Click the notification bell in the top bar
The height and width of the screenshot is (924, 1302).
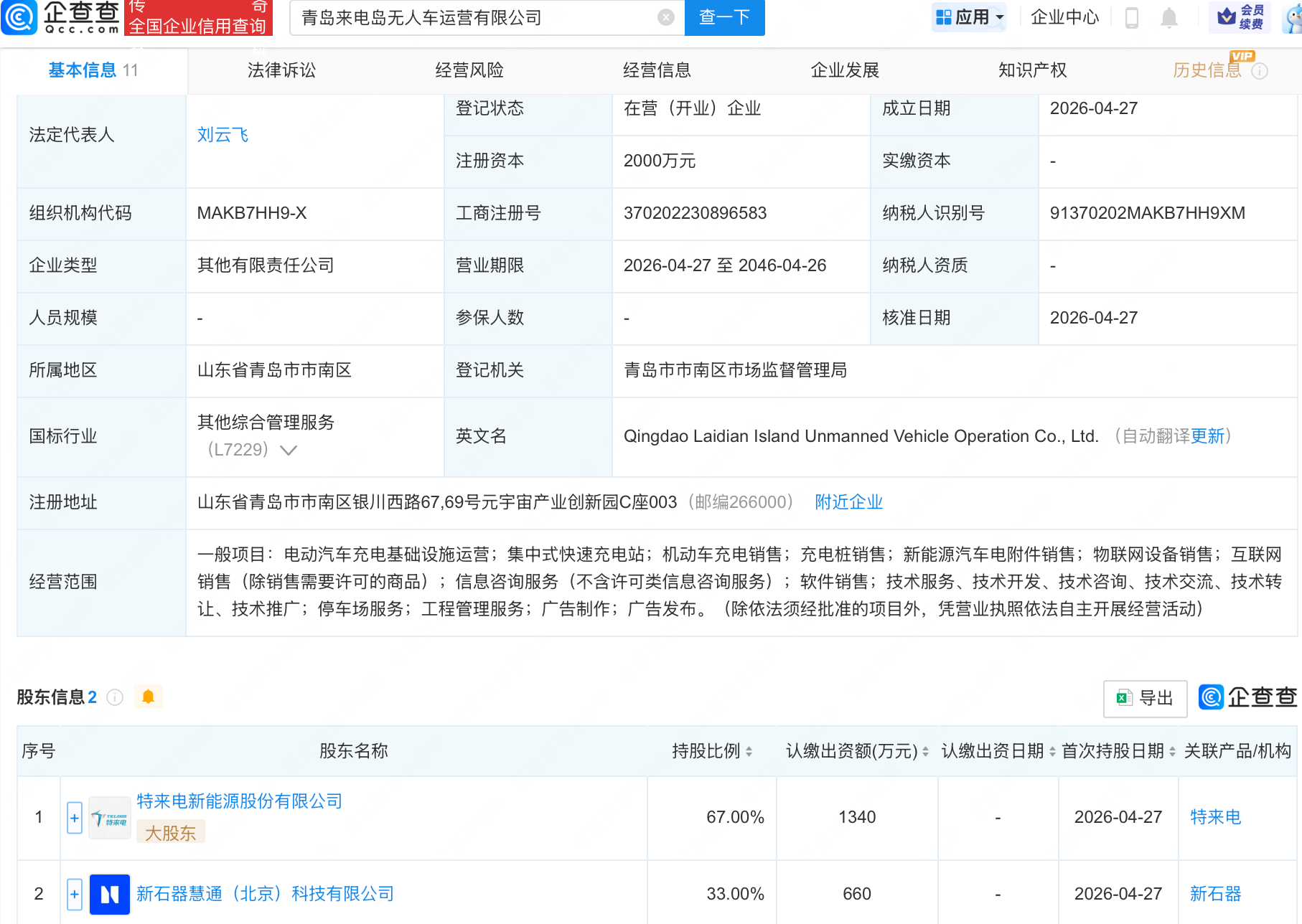(1168, 18)
